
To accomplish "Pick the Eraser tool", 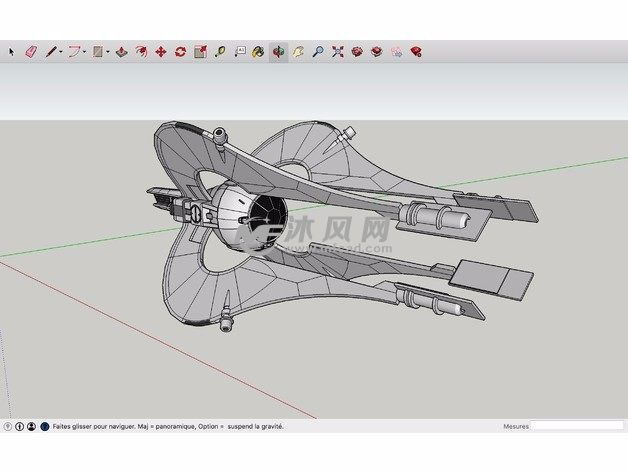I will point(29,51).
